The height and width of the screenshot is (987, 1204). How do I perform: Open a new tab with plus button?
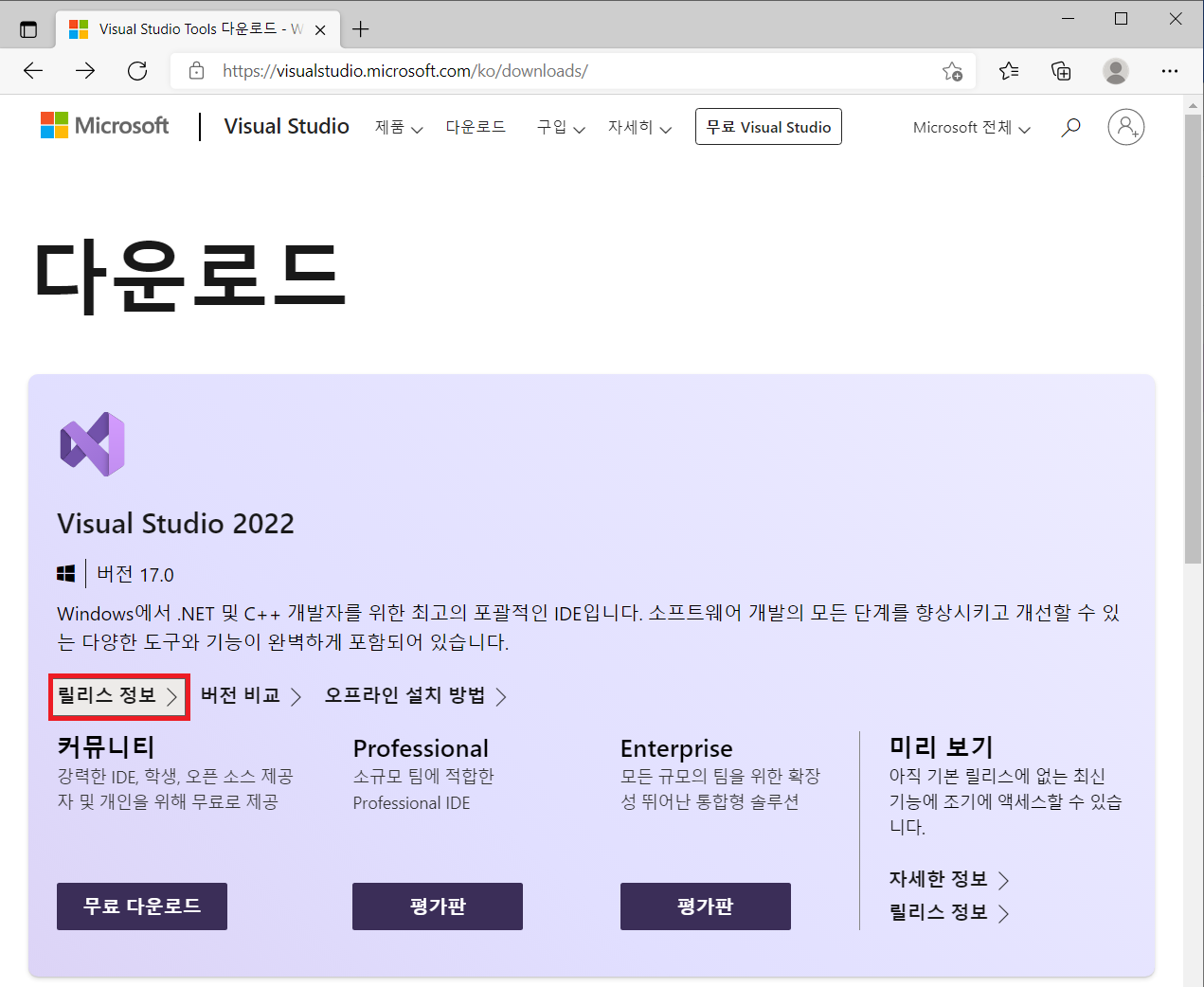coord(360,29)
